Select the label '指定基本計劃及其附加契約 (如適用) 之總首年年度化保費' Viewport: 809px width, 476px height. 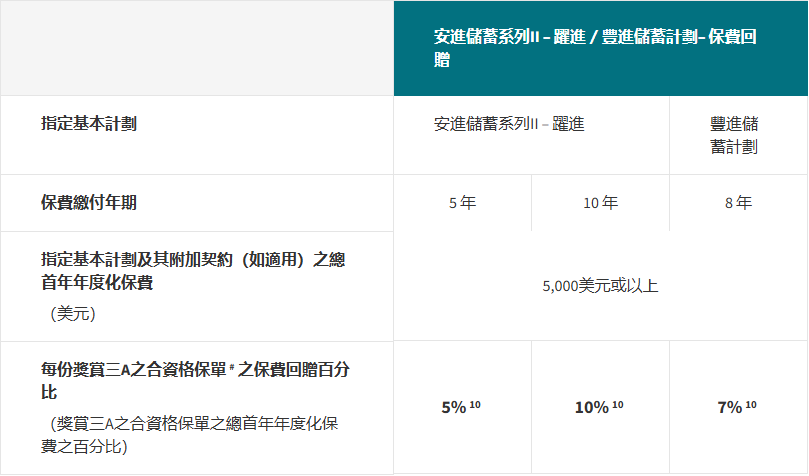(193, 271)
